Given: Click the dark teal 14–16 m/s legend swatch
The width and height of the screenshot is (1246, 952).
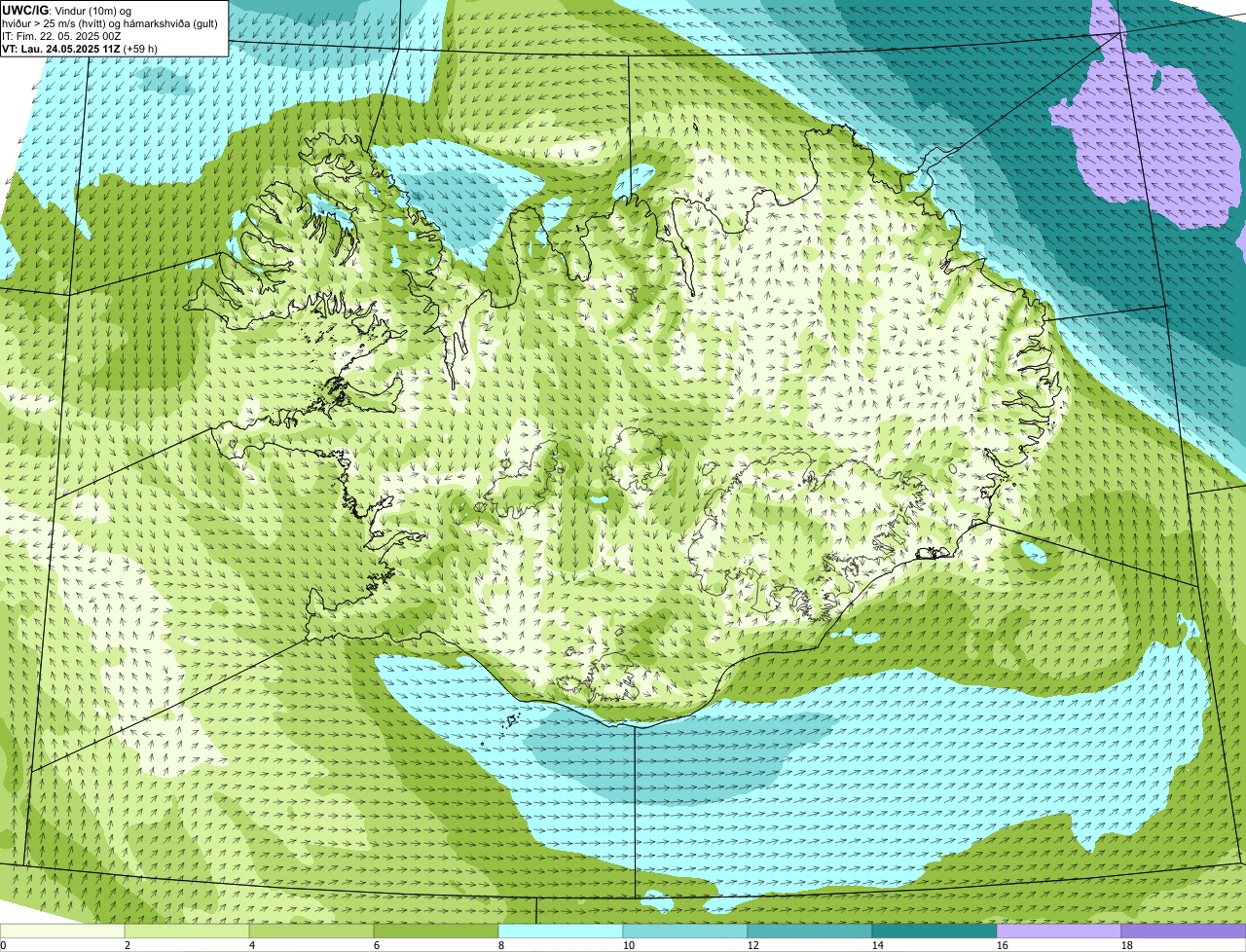Looking at the screenshot, I should pos(934,932).
